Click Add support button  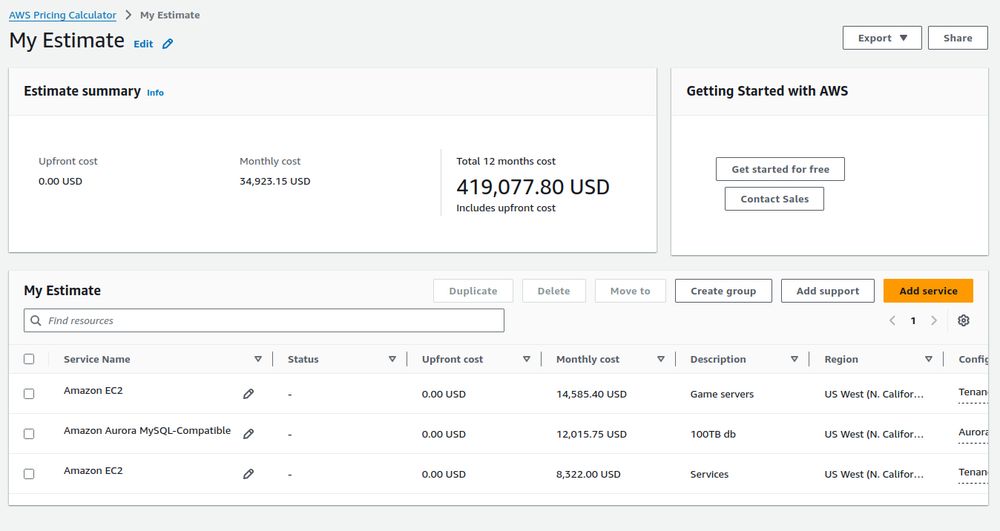point(828,291)
